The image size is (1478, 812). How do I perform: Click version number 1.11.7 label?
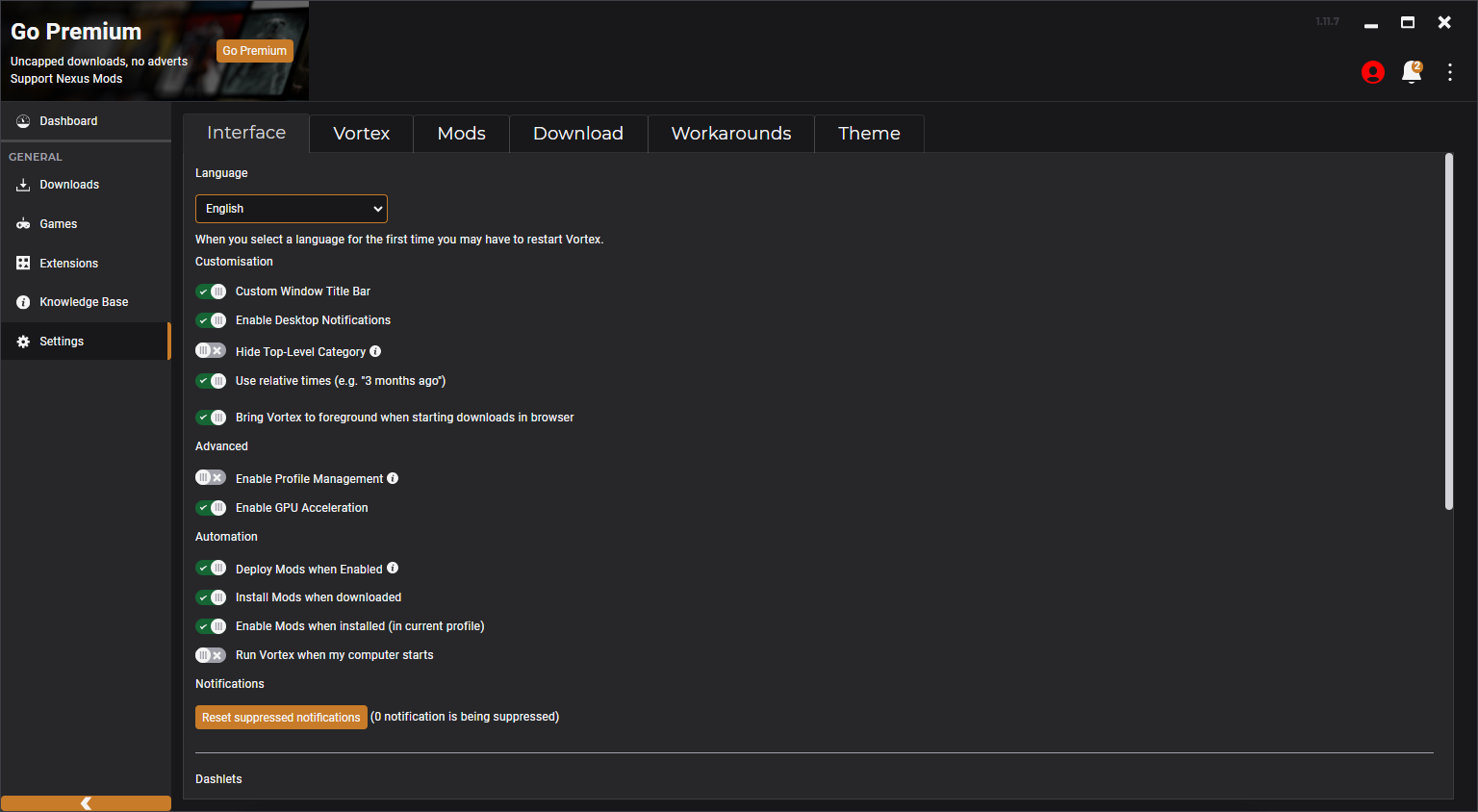pyautogui.click(x=1327, y=21)
